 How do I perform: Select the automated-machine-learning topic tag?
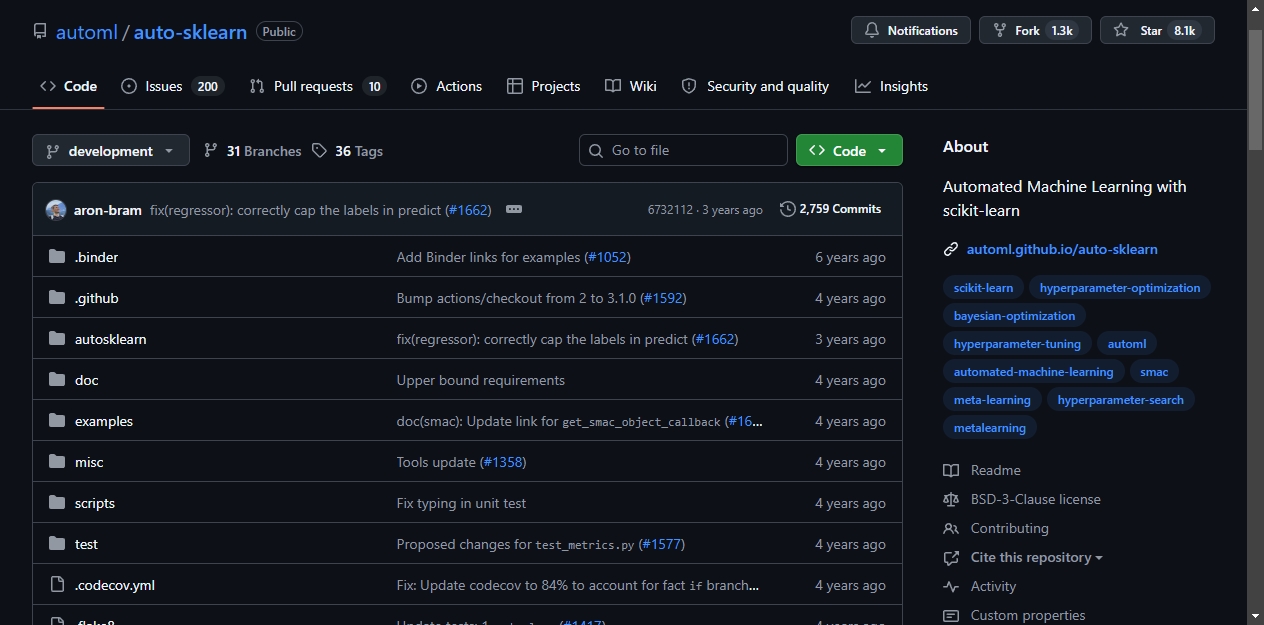1033,372
